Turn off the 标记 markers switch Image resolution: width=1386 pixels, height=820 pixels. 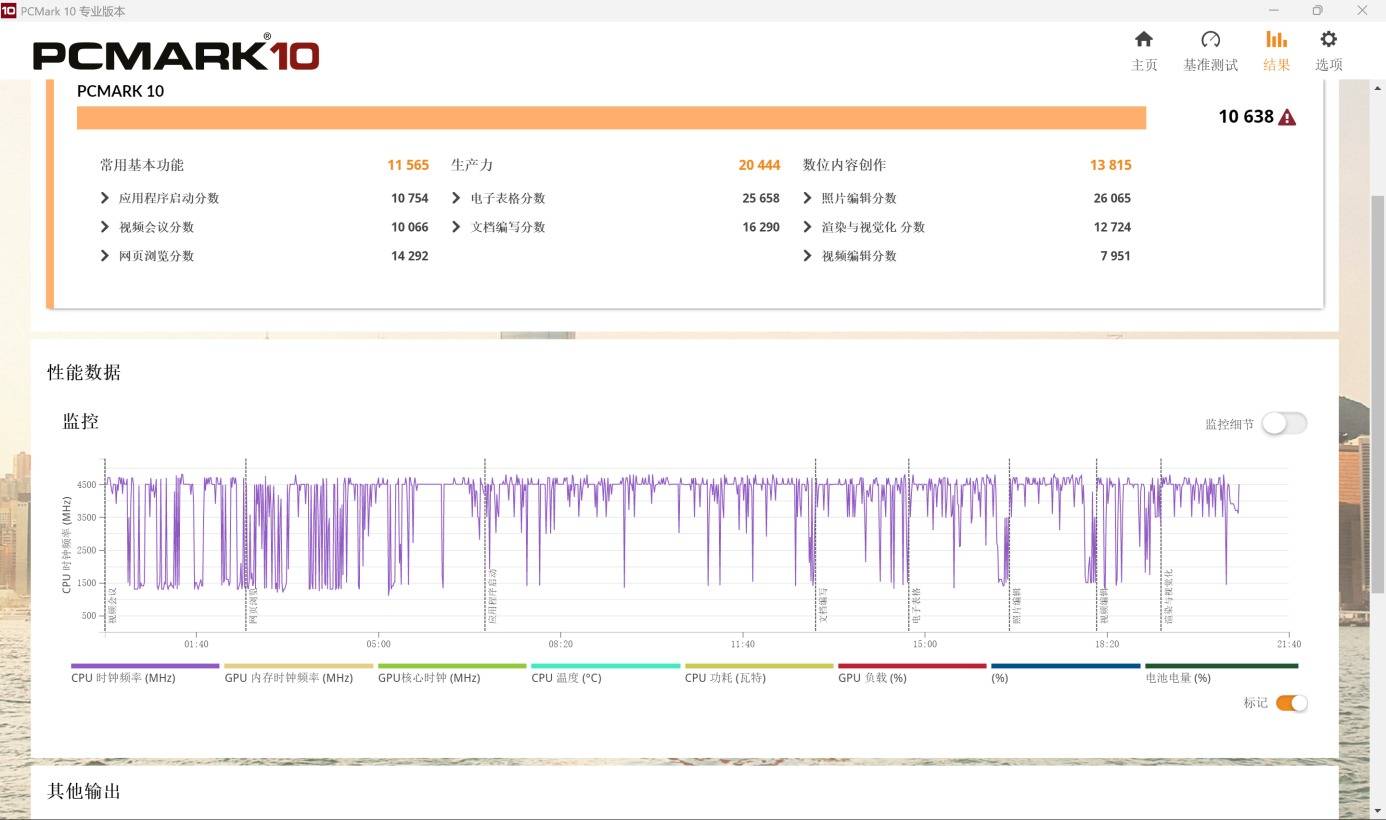coord(1291,703)
